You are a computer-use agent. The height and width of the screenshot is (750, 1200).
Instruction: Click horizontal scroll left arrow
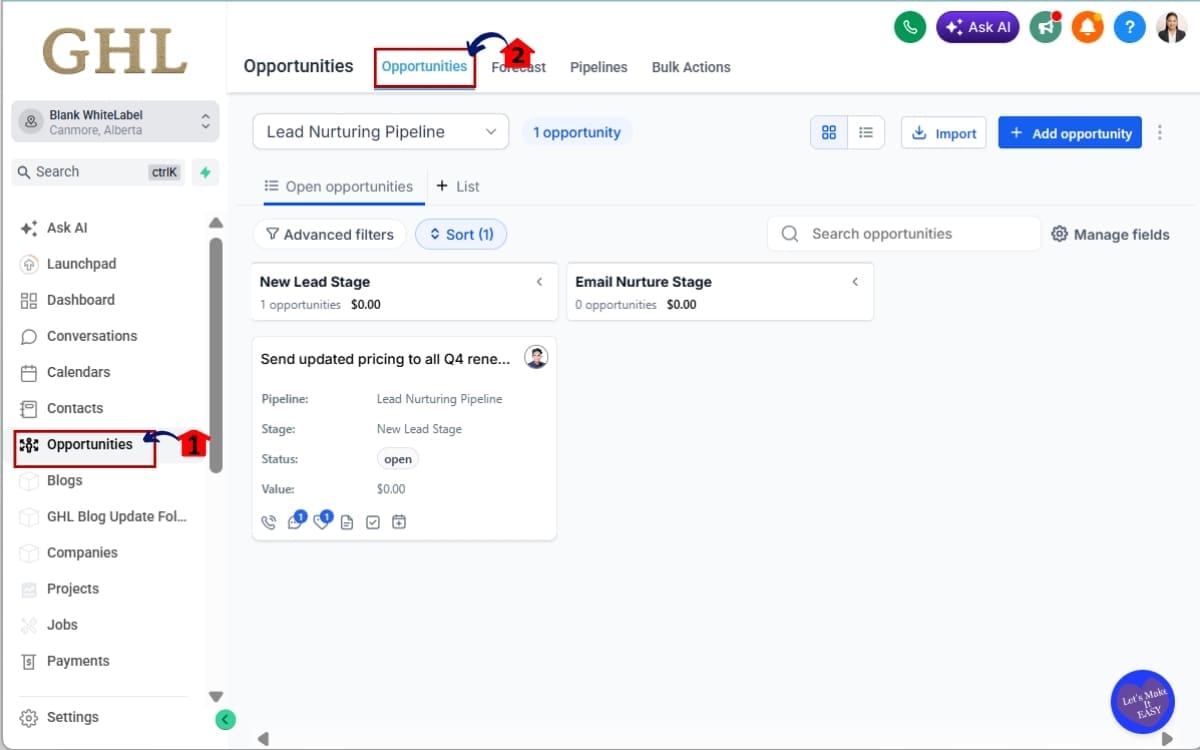(263, 739)
